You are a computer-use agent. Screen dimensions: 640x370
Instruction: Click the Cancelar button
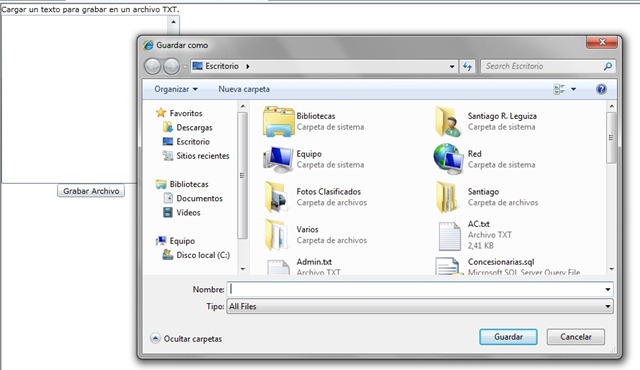point(576,337)
